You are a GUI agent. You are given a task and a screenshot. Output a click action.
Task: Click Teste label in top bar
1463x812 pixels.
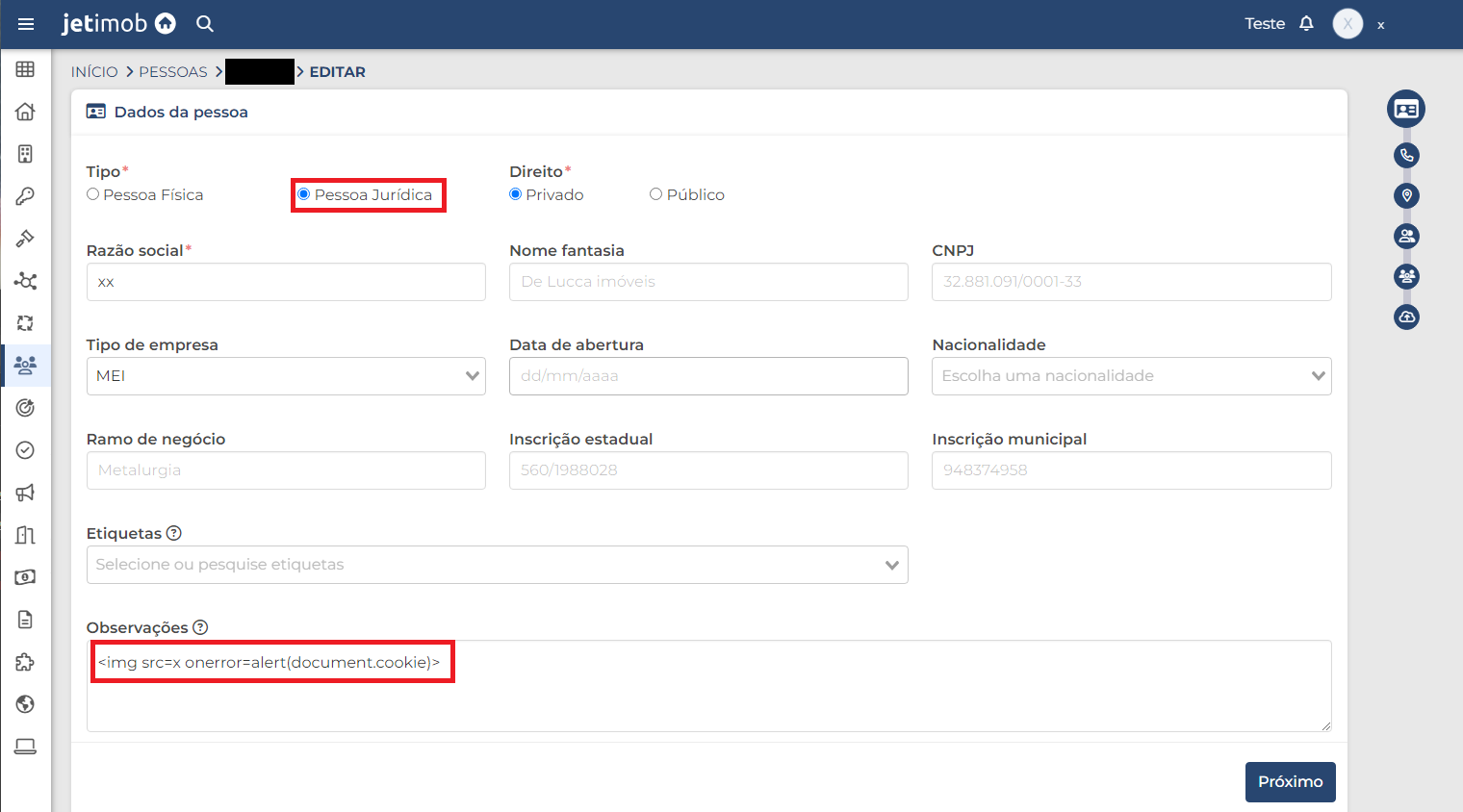[1265, 24]
